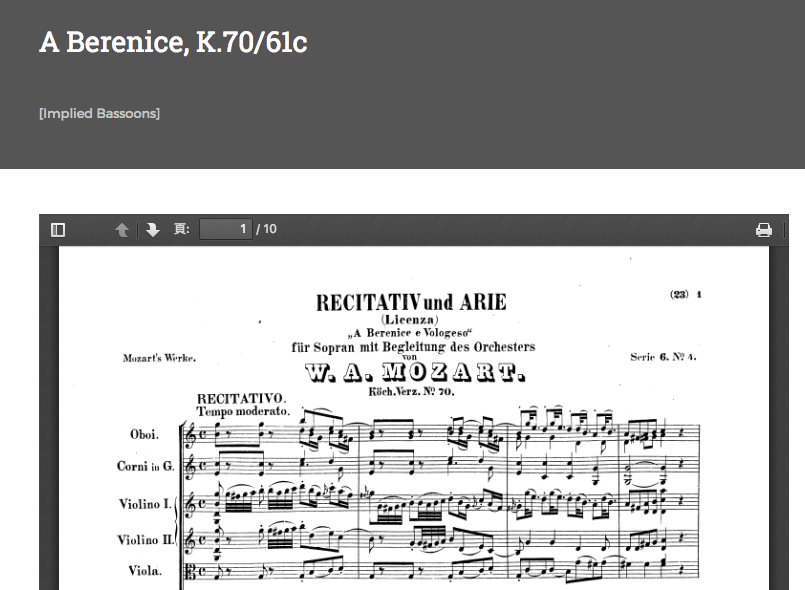Image resolution: width=805 pixels, height=590 pixels.
Task: Click the Violino I. staff label
Action: [145, 504]
